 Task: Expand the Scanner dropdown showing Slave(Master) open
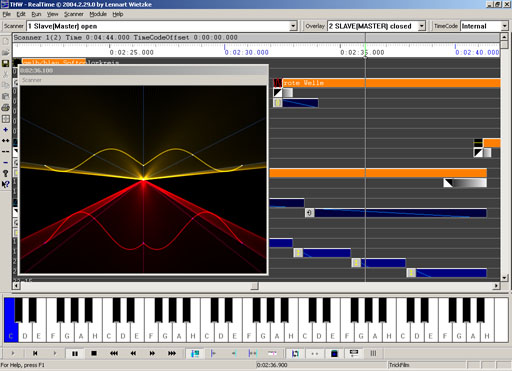pos(293,26)
